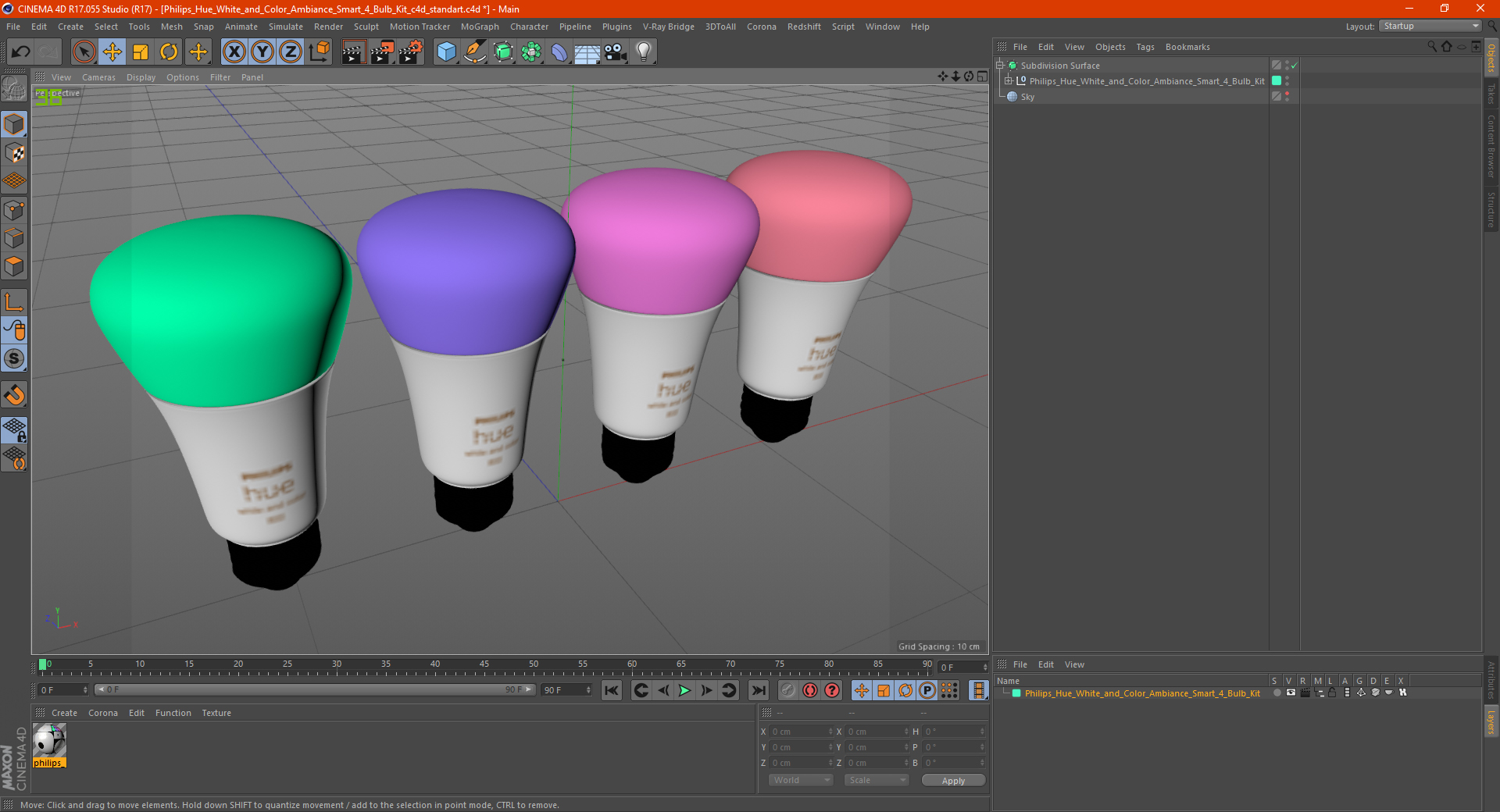This screenshot has height=812, width=1500.
Task: Open the Layout Startup dropdown
Action: click(1430, 27)
